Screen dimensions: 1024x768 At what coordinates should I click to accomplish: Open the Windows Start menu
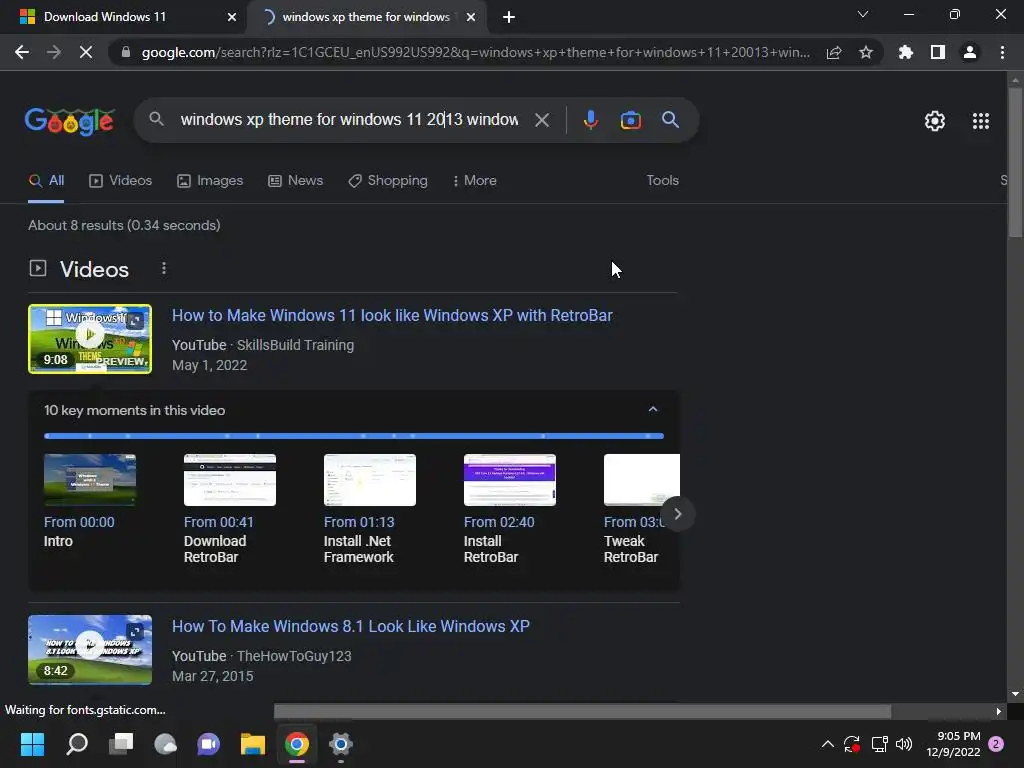(x=32, y=744)
